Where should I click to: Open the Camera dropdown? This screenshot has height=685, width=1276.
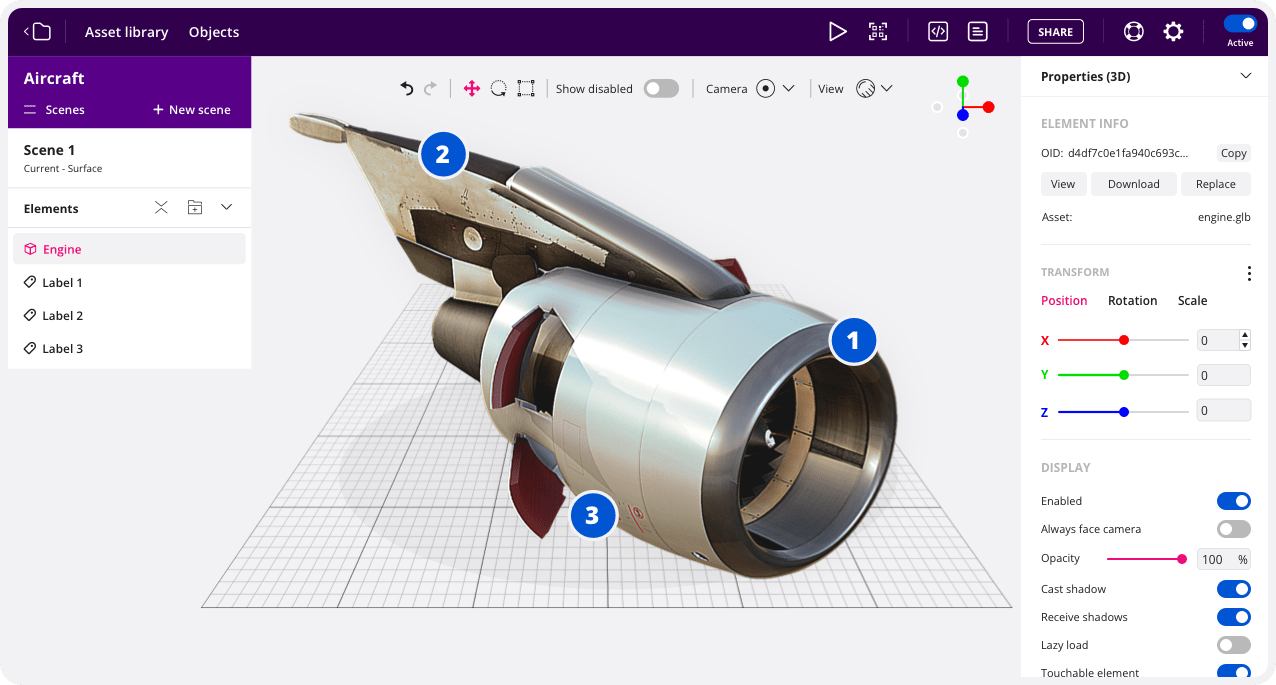pos(775,89)
